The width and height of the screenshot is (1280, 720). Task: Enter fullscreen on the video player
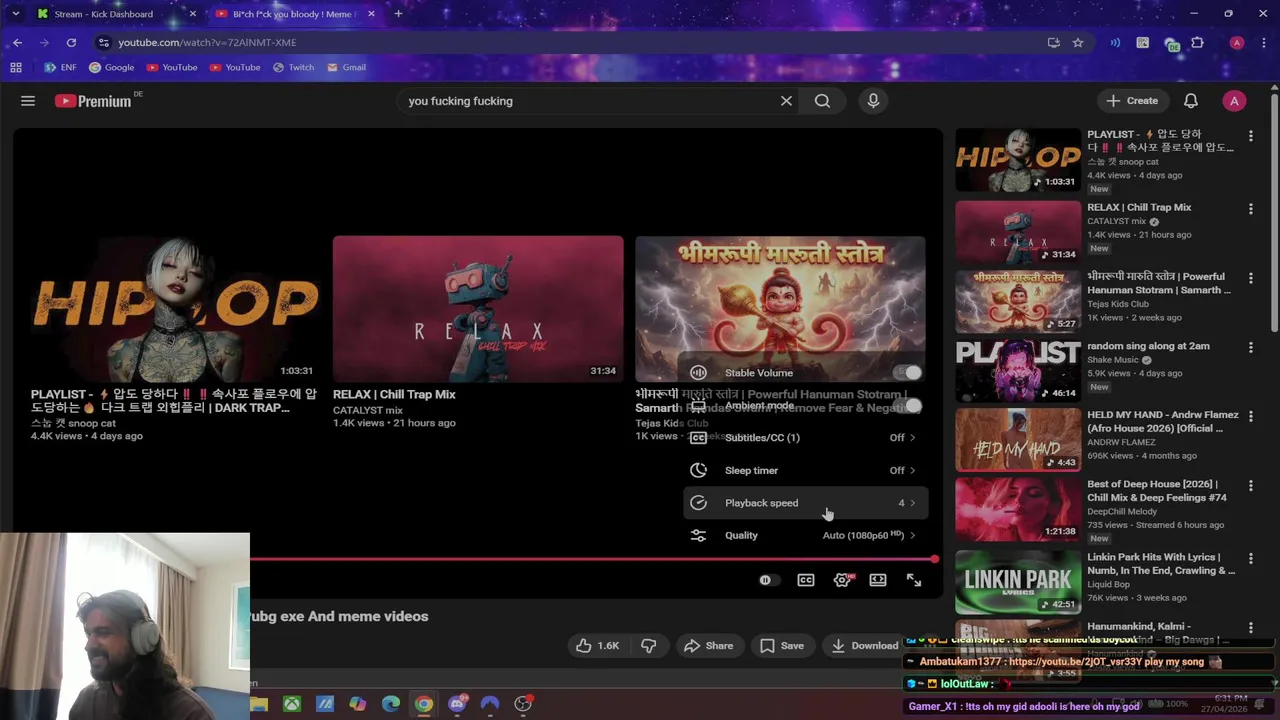pyautogui.click(x=914, y=580)
